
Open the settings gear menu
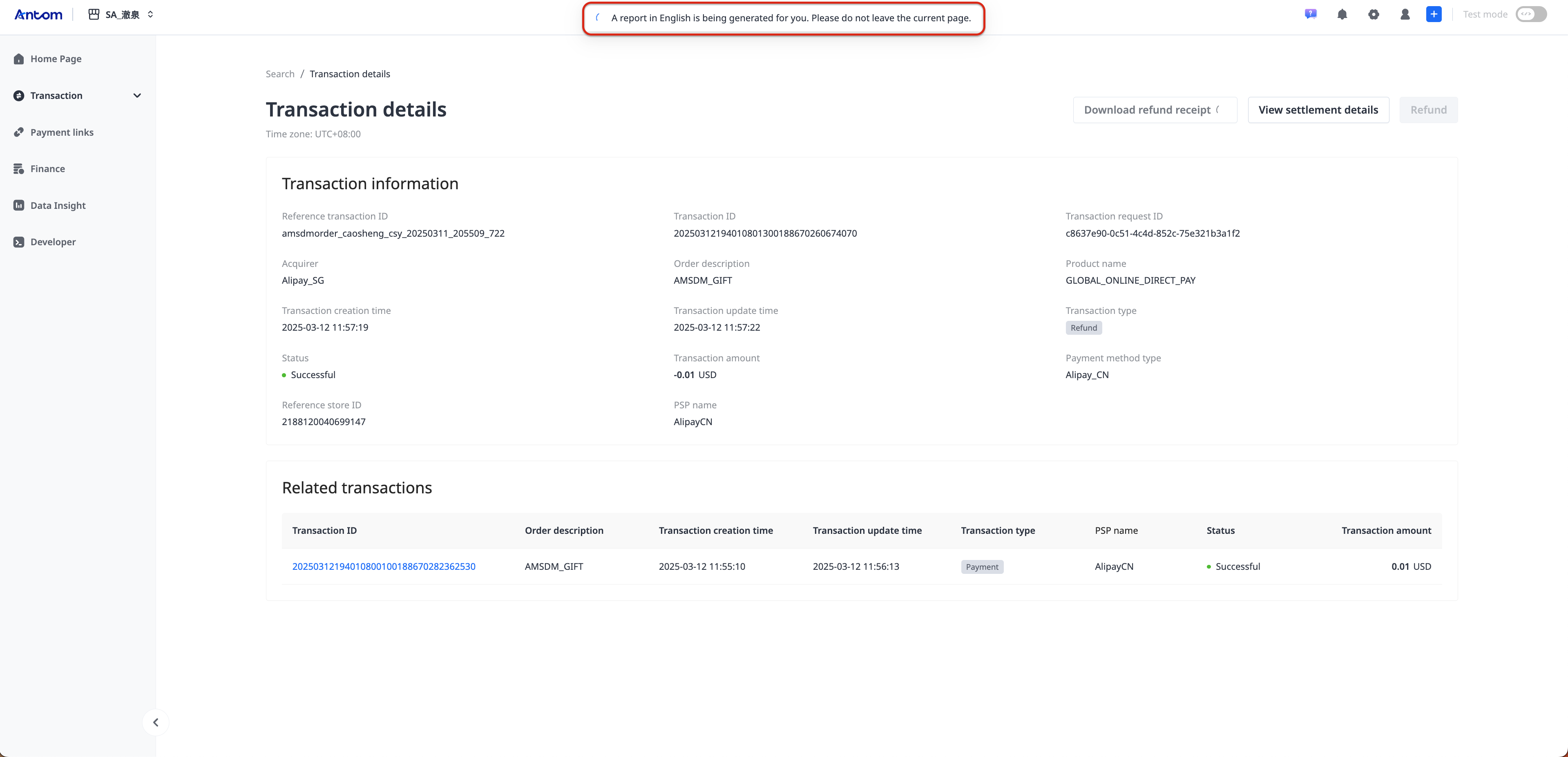[1374, 14]
